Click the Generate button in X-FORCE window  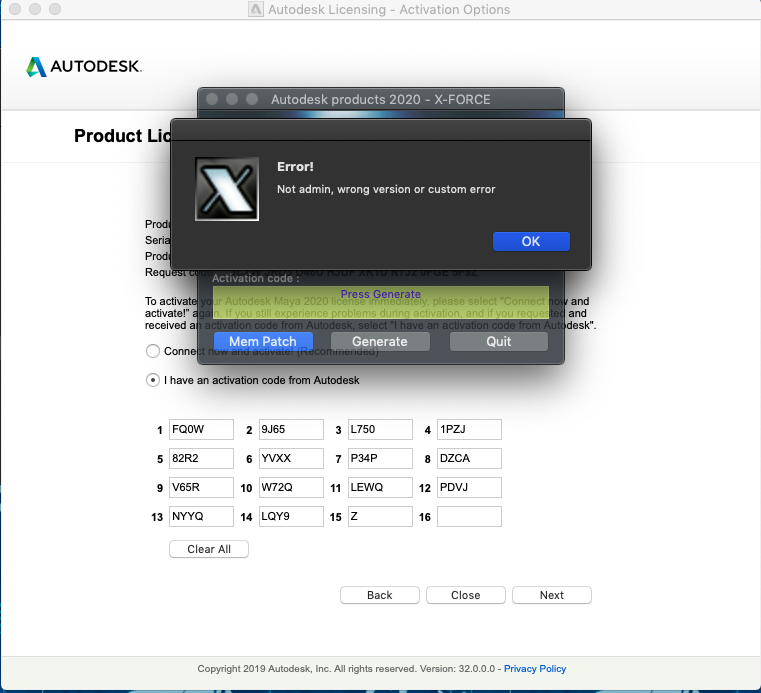tap(380, 341)
